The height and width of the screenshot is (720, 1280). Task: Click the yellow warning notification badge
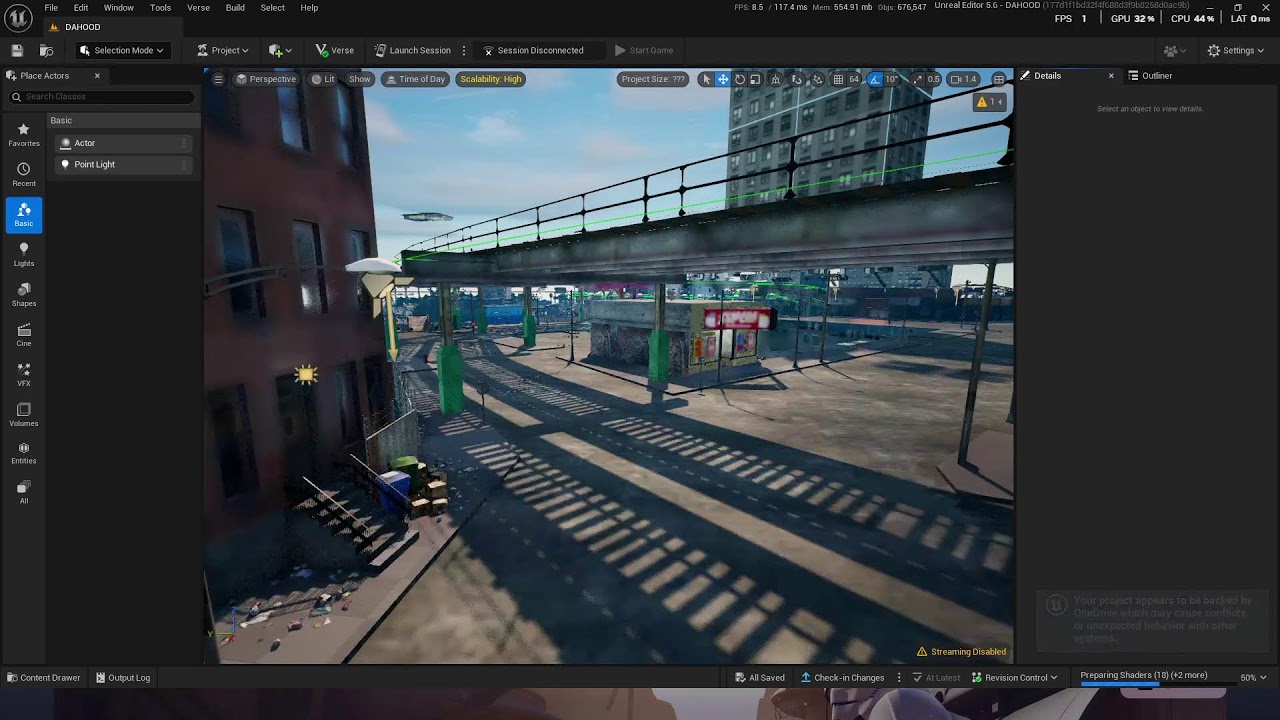pyautogui.click(x=989, y=102)
